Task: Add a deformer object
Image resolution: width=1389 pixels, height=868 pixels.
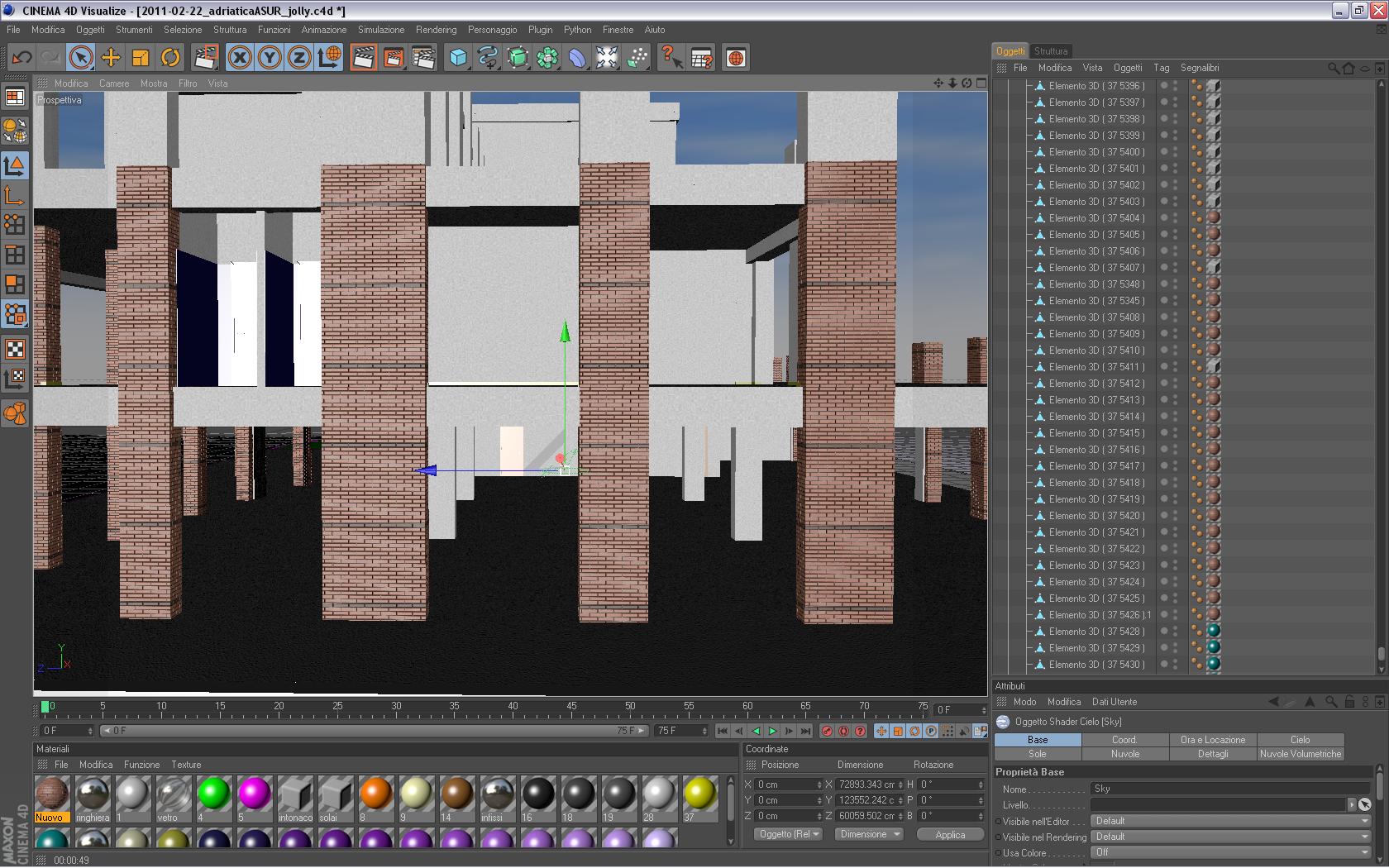Action: pyautogui.click(x=577, y=58)
